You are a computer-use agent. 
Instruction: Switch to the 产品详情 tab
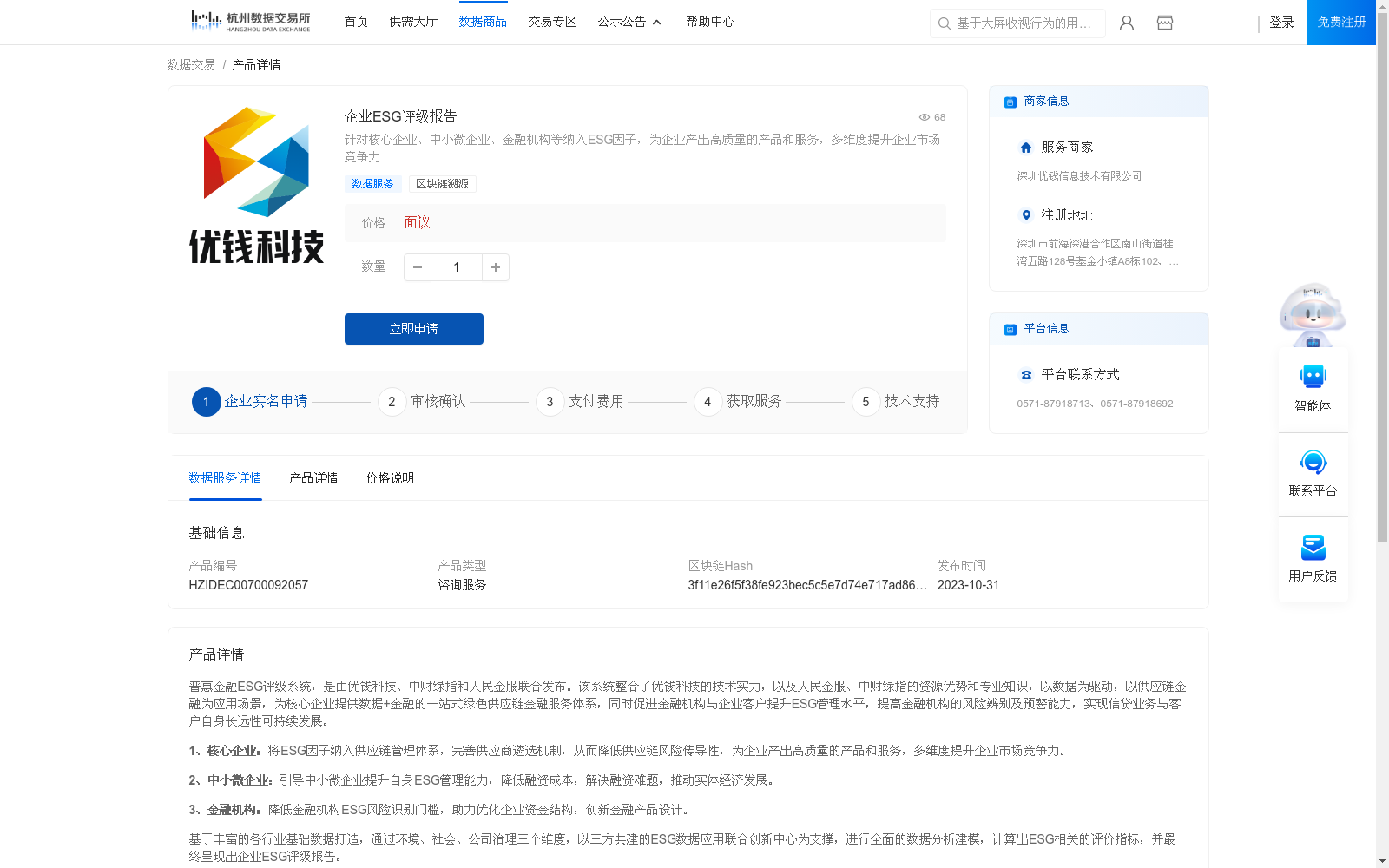[313, 478]
